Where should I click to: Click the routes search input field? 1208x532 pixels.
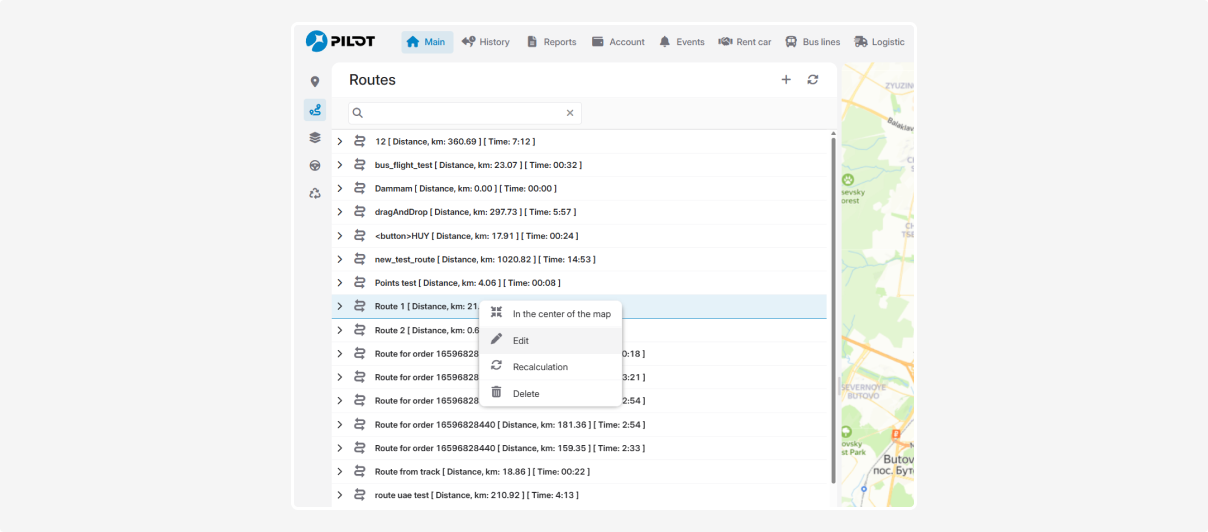coord(460,113)
